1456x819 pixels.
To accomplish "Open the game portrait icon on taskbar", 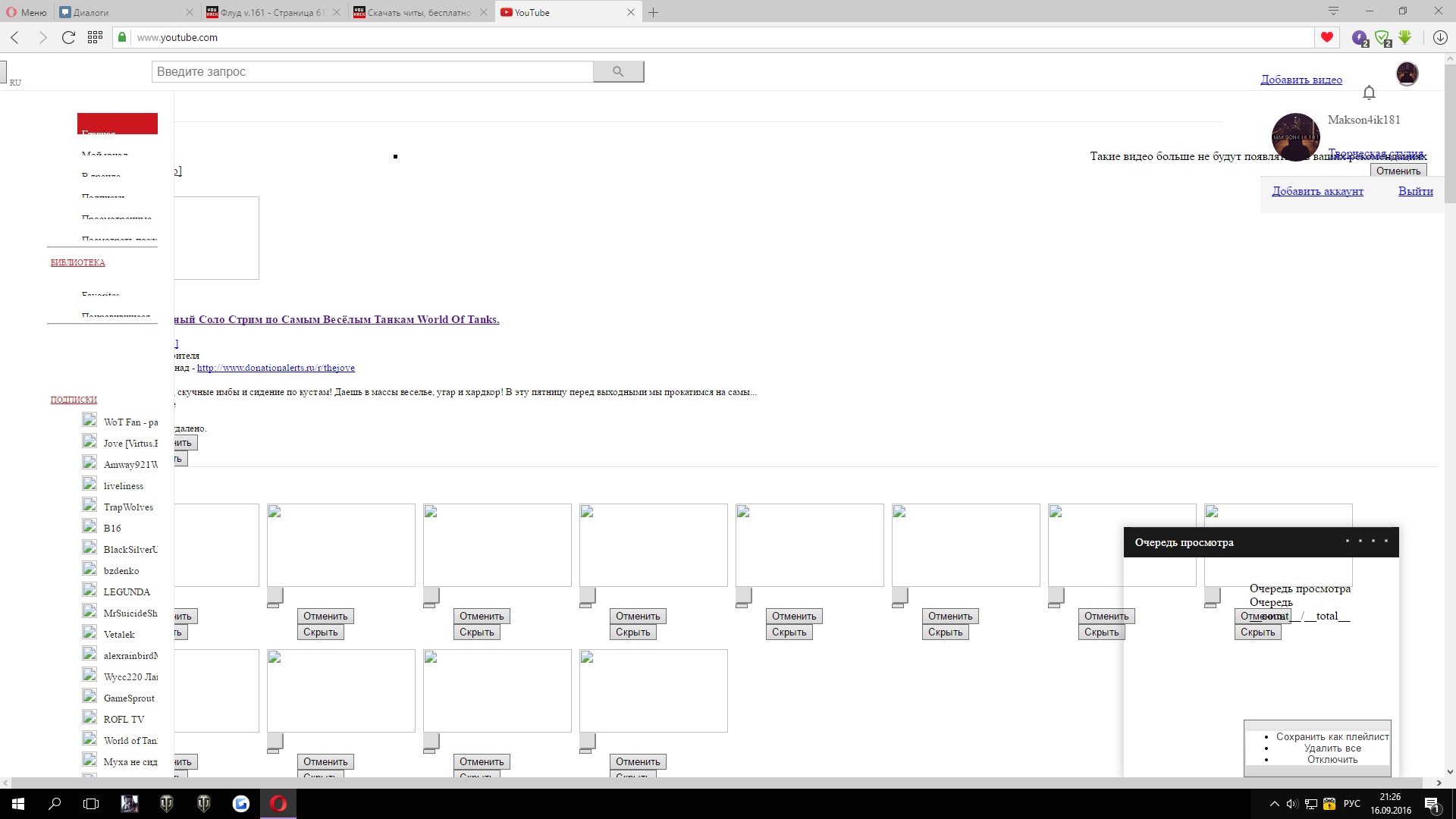I will pos(130,804).
